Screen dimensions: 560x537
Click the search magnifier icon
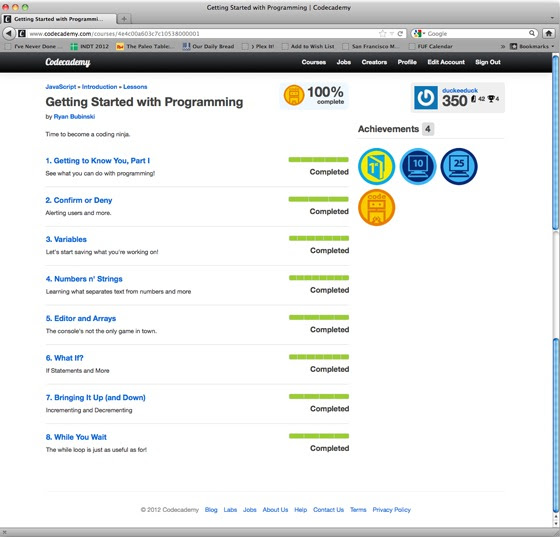(532, 33)
